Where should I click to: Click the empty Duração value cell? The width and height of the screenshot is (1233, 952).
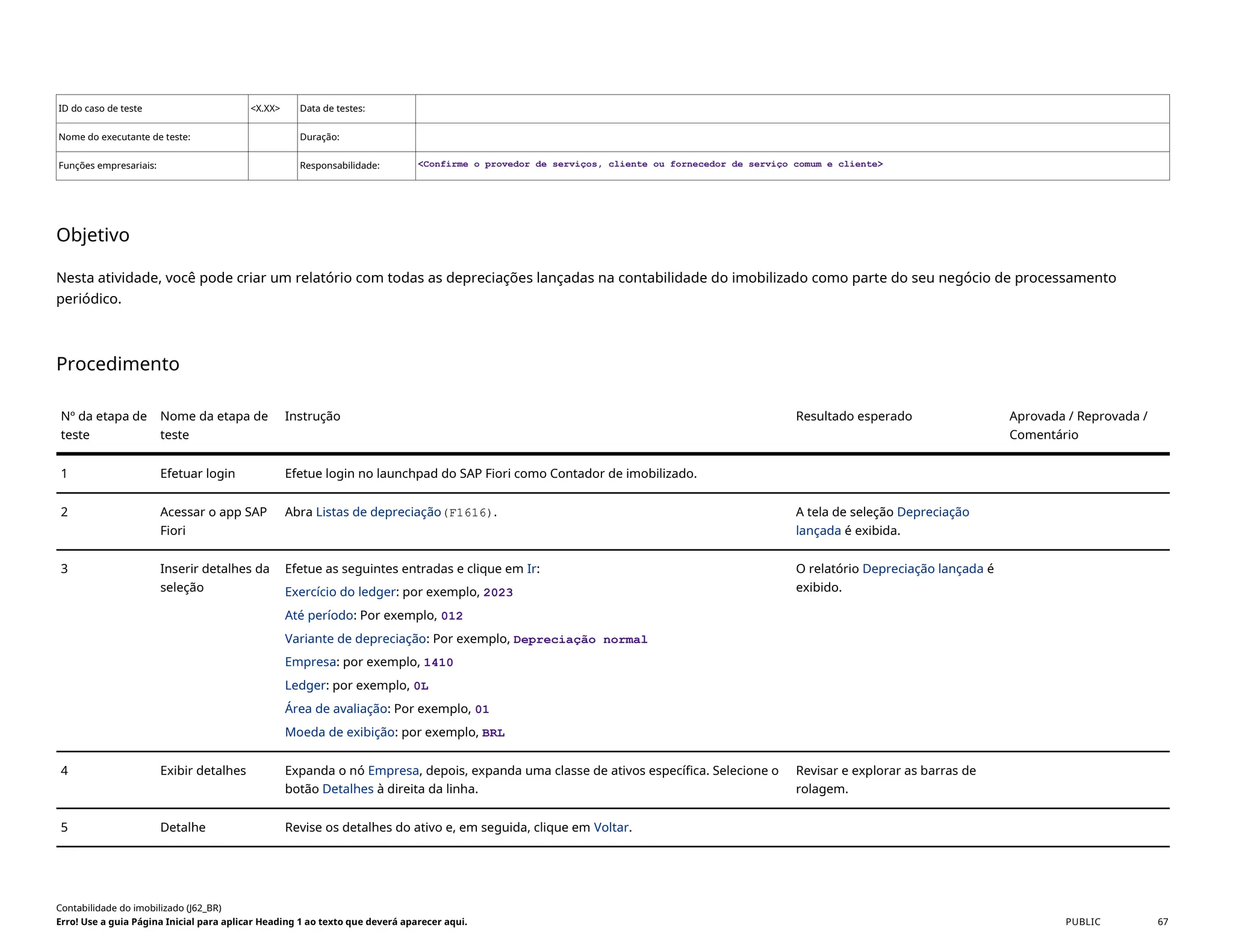[x=792, y=137]
